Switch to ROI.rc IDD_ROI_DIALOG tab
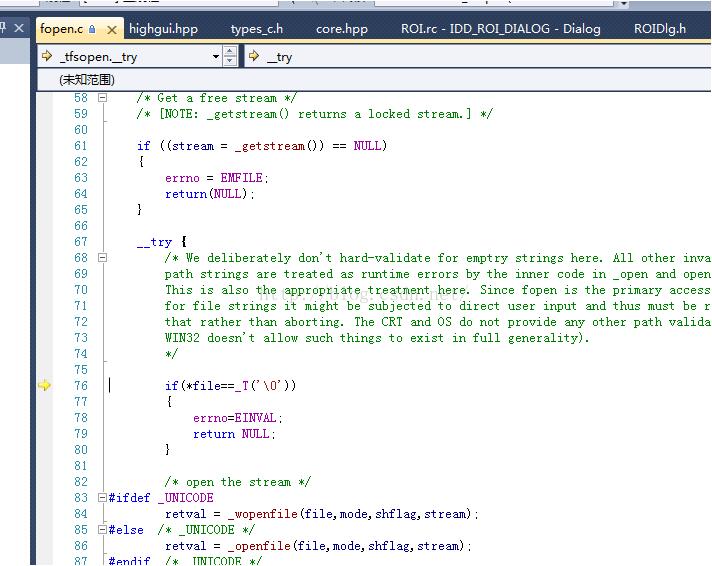Screen dimensions: 712x566 click(x=500, y=29)
